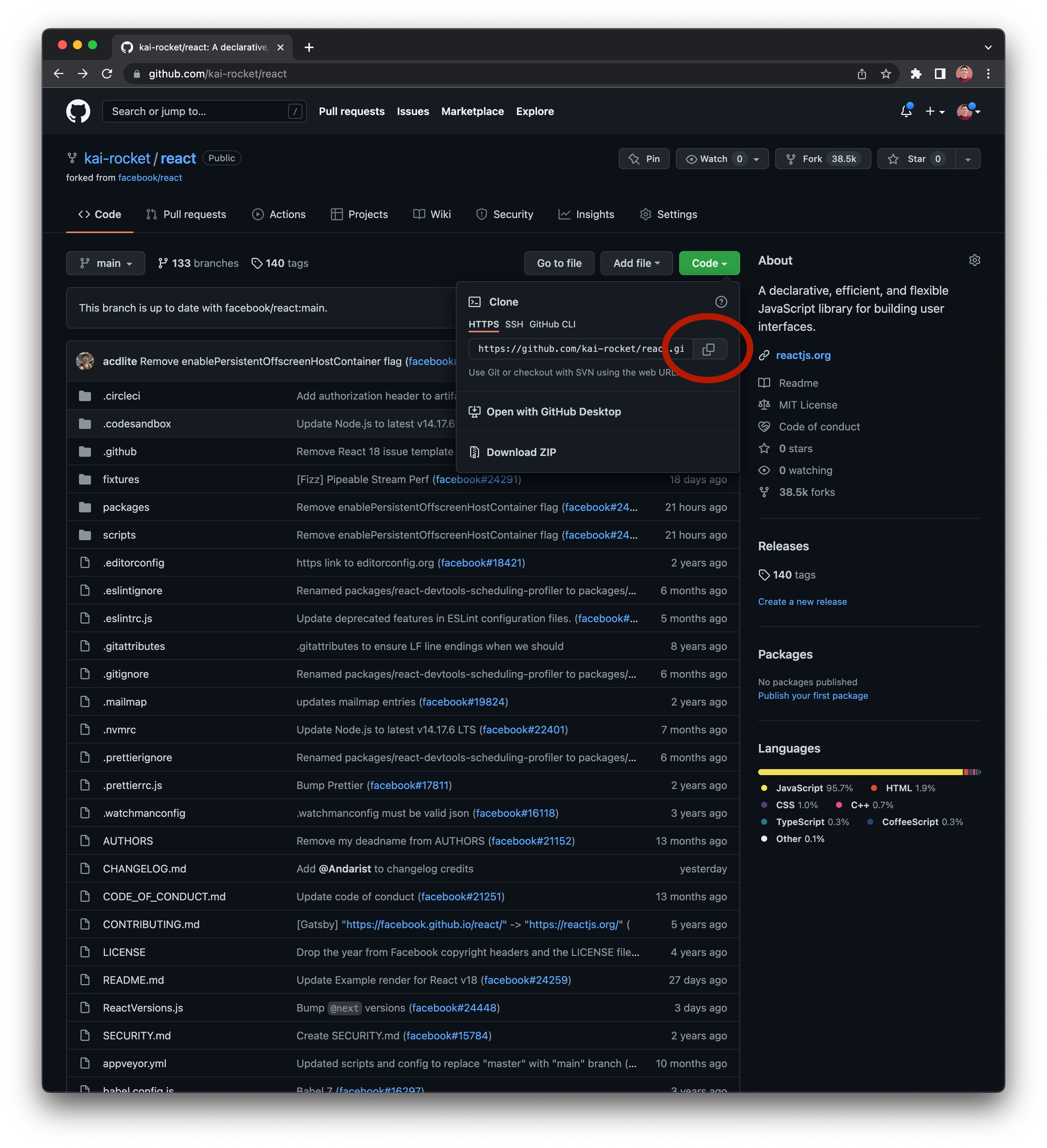Toggle the green Code dropdown
This screenshot has height=1148, width=1047.
[x=708, y=263]
